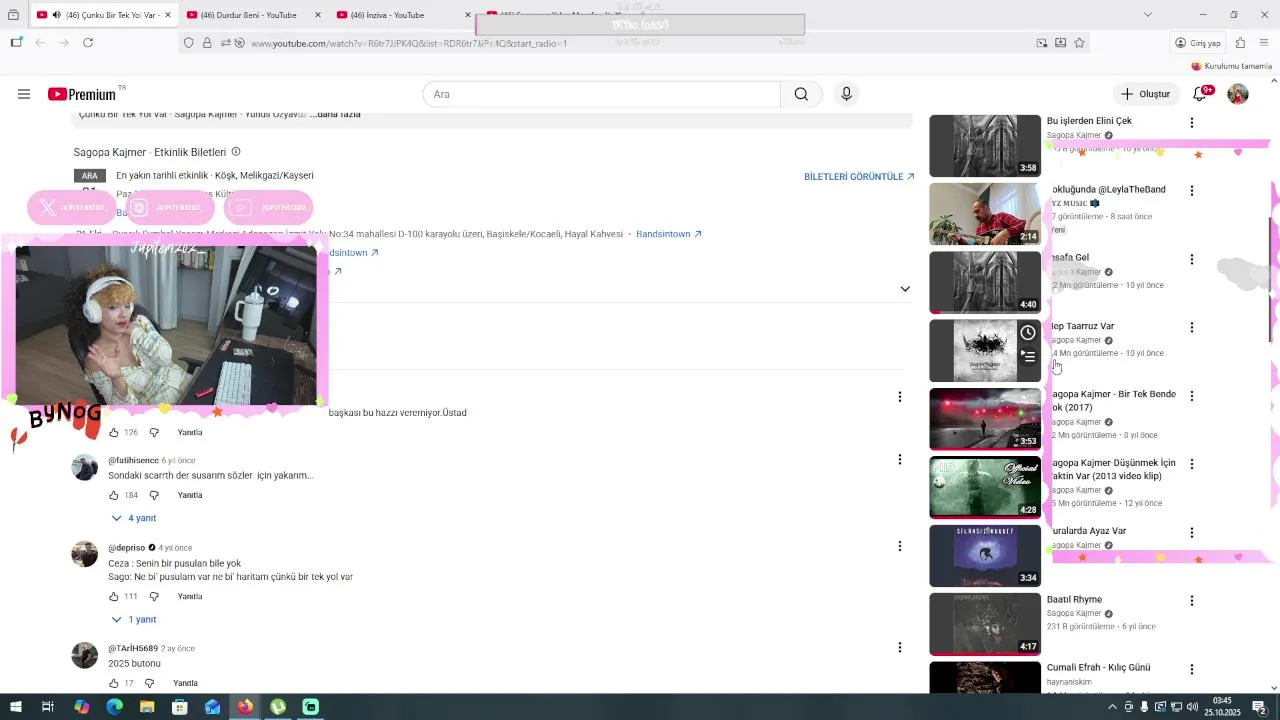Open the Firefox View icon

(13, 15)
